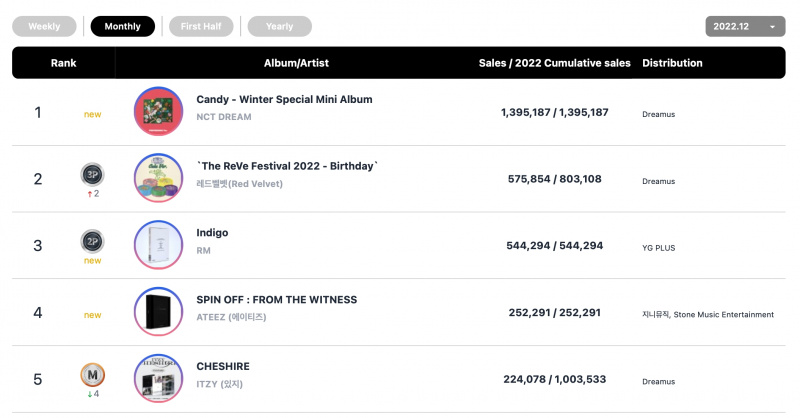Click the NCT DREAM artist name
This screenshot has height=418, width=800.
[x=224, y=117]
